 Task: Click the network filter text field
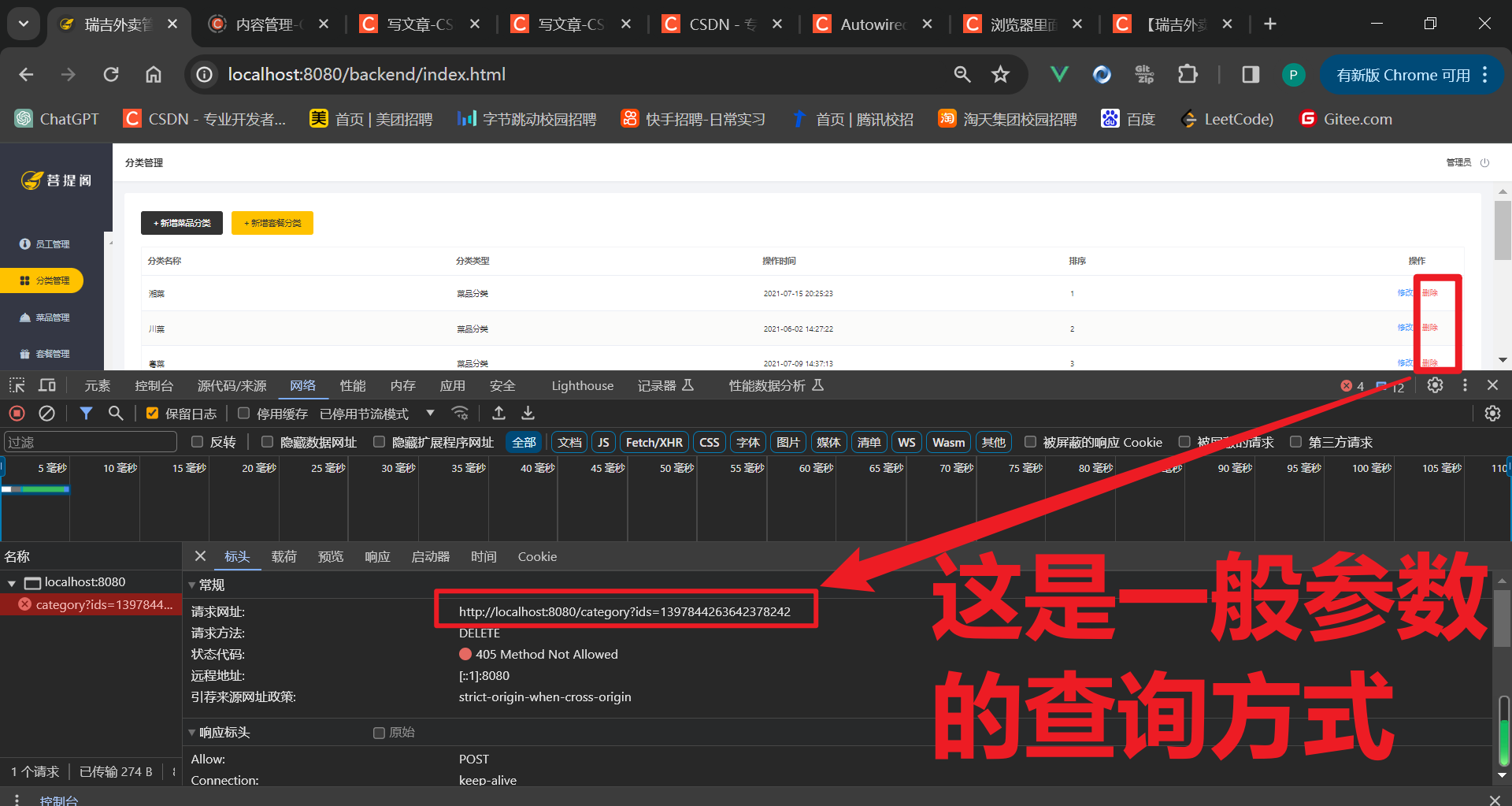point(91,442)
